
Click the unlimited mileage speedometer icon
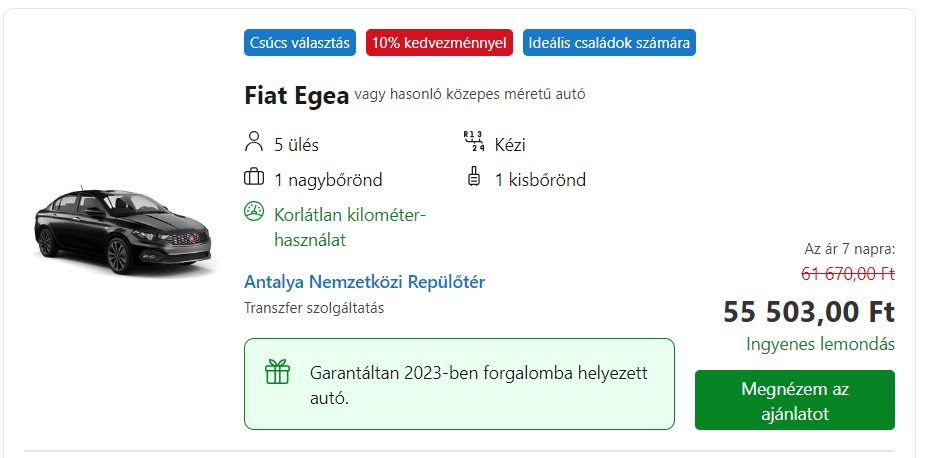tap(254, 212)
